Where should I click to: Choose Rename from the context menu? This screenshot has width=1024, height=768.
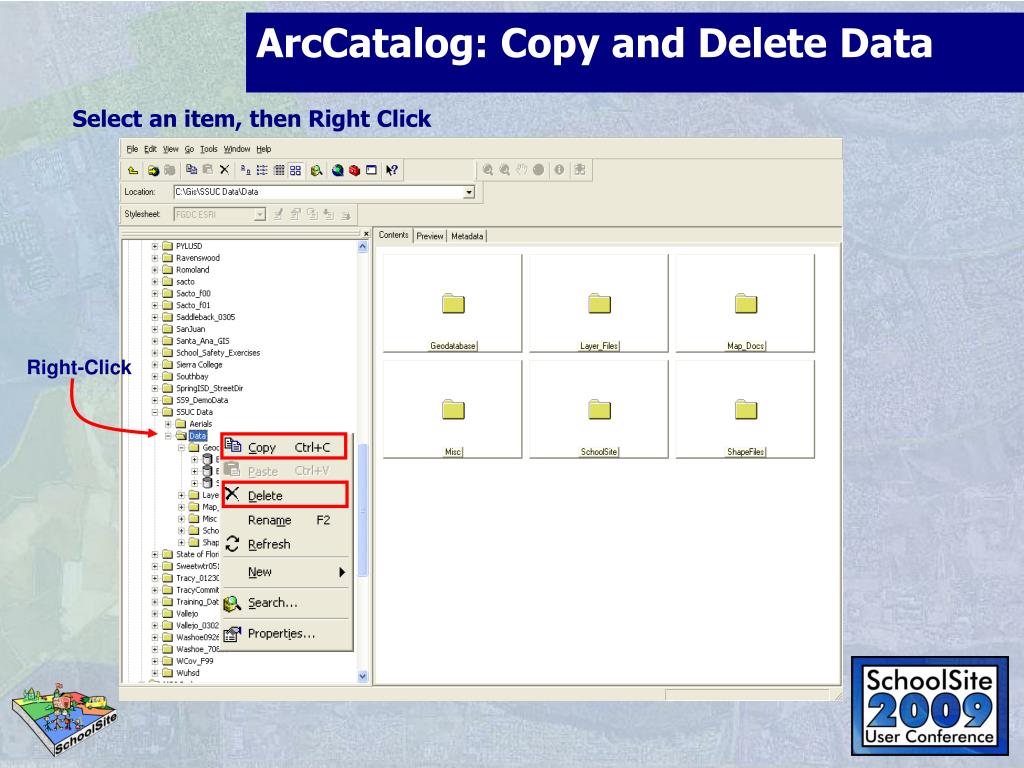coord(287,520)
